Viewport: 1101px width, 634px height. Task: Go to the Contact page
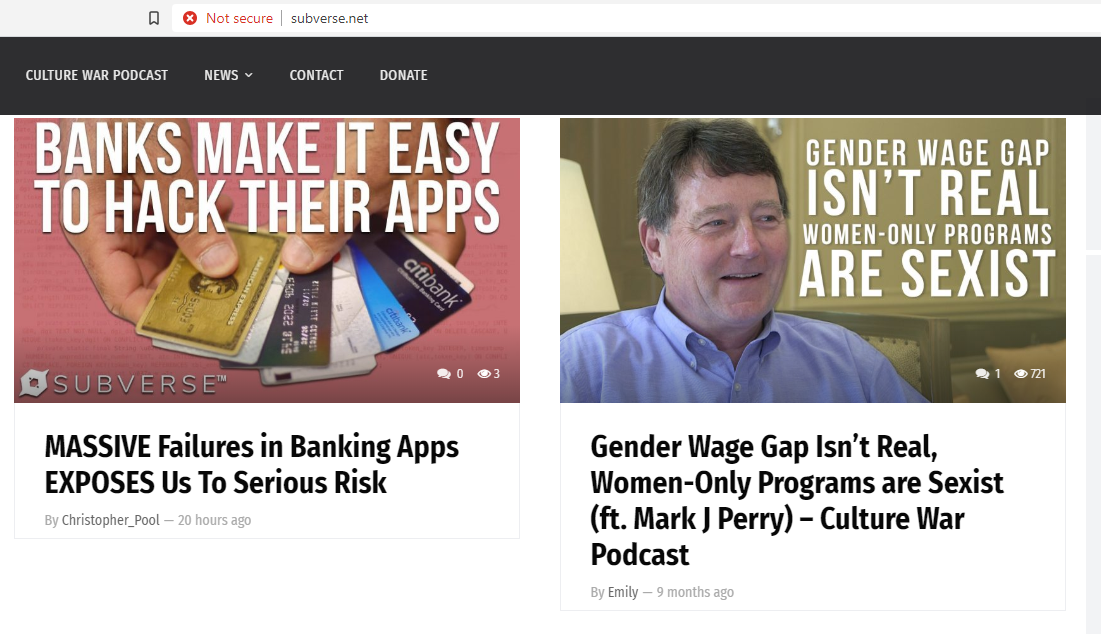(x=317, y=75)
